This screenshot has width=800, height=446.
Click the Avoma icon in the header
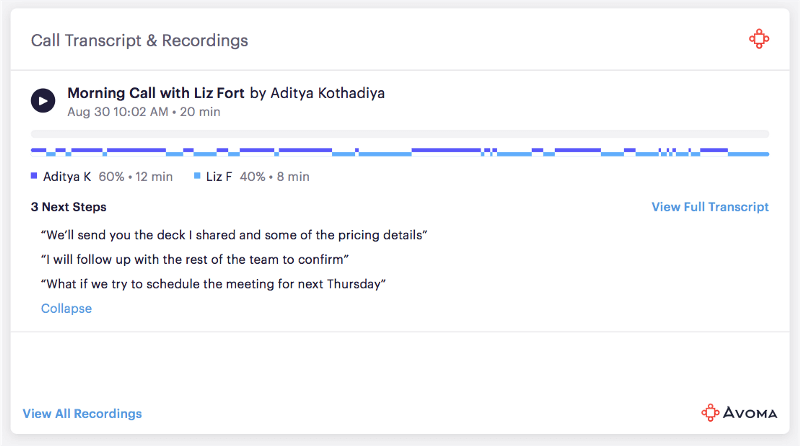[759, 40]
